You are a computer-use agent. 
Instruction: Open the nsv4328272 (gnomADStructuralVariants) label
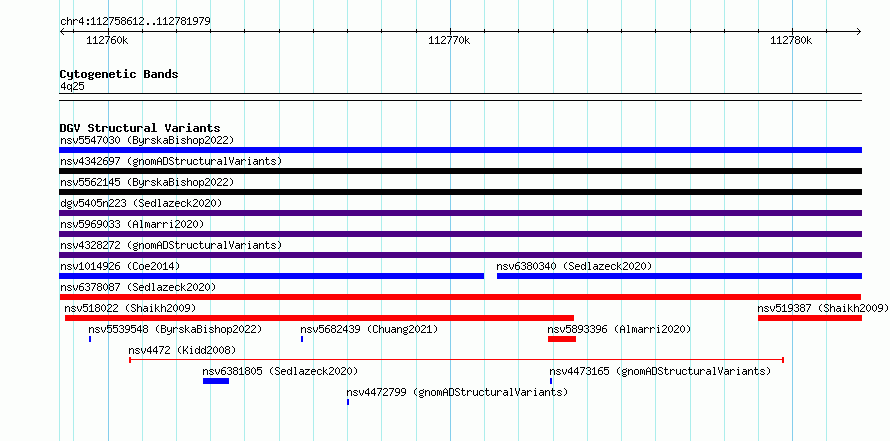click(x=171, y=245)
